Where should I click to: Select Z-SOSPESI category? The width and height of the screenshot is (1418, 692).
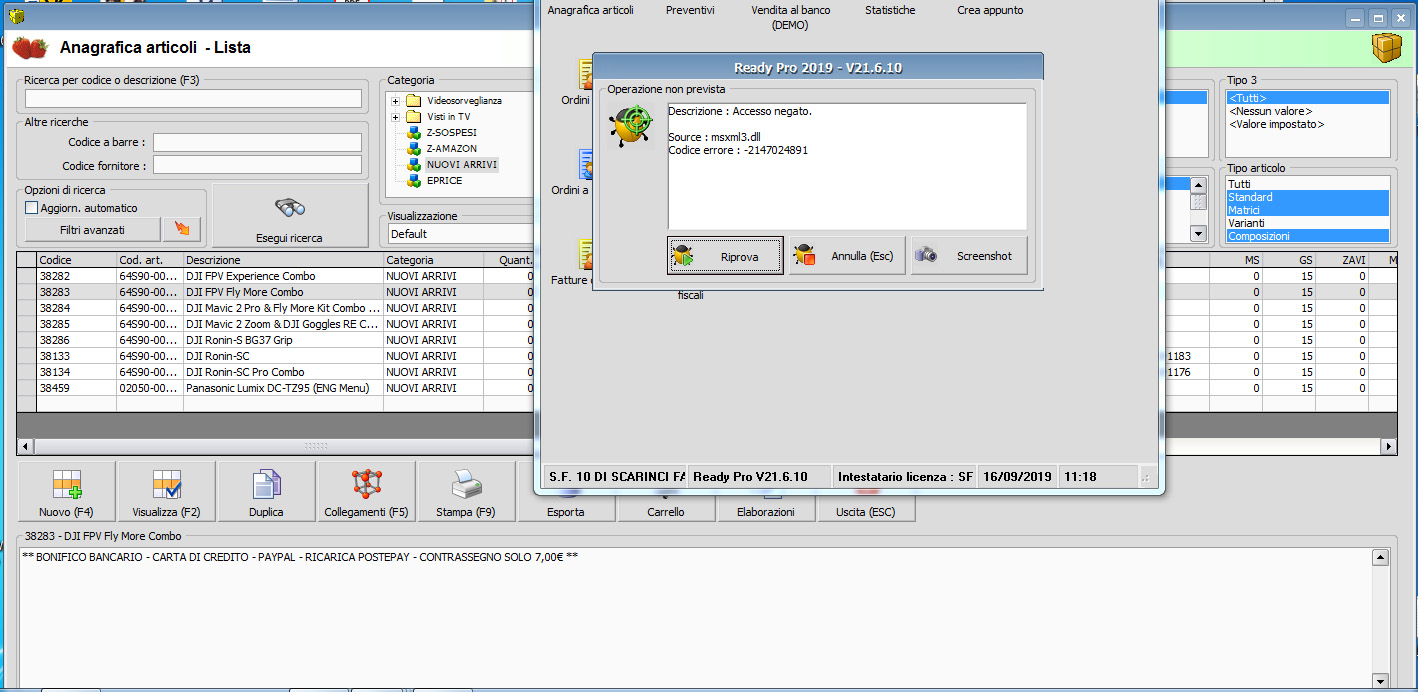(x=451, y=133)
